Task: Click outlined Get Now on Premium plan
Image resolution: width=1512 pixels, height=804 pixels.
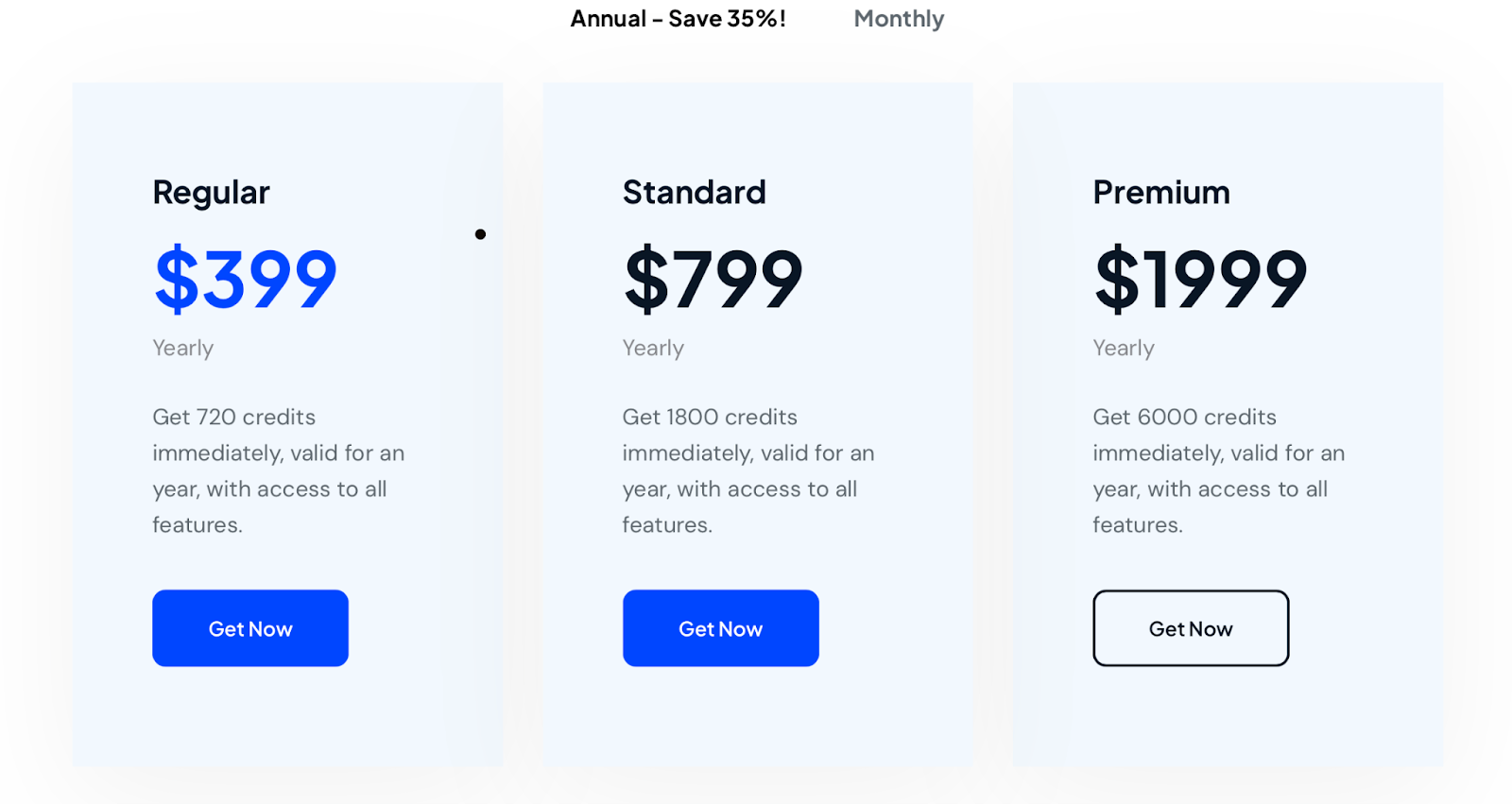Action: pyautogui.click(x=1191, y=628)
